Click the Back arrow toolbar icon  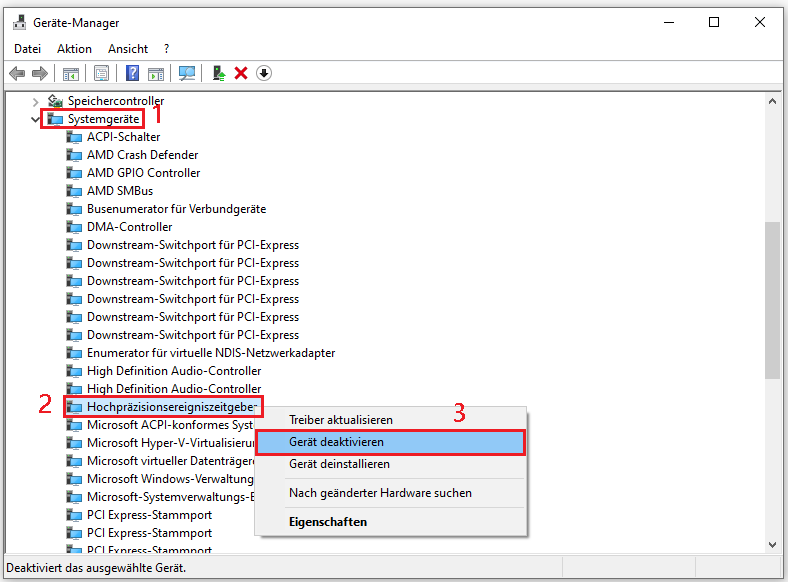point(17,73)
